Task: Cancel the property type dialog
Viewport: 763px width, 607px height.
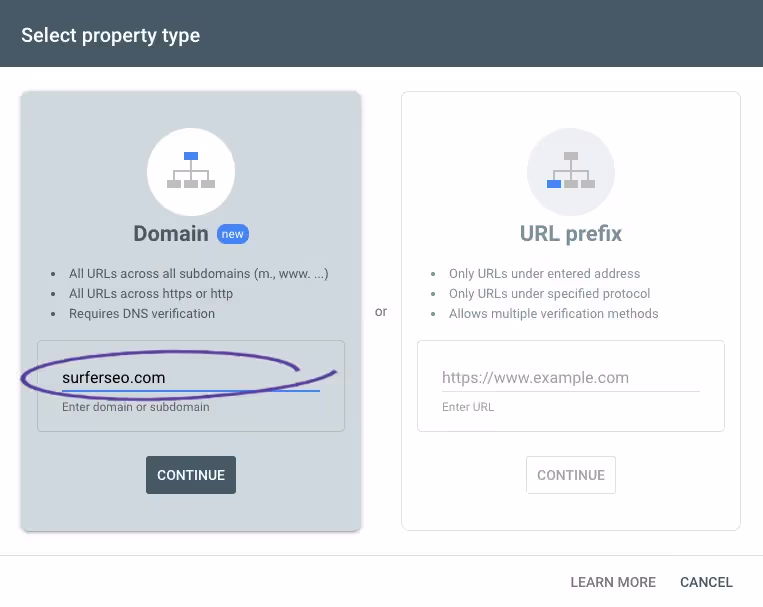Action: click(x=706, y=582)
